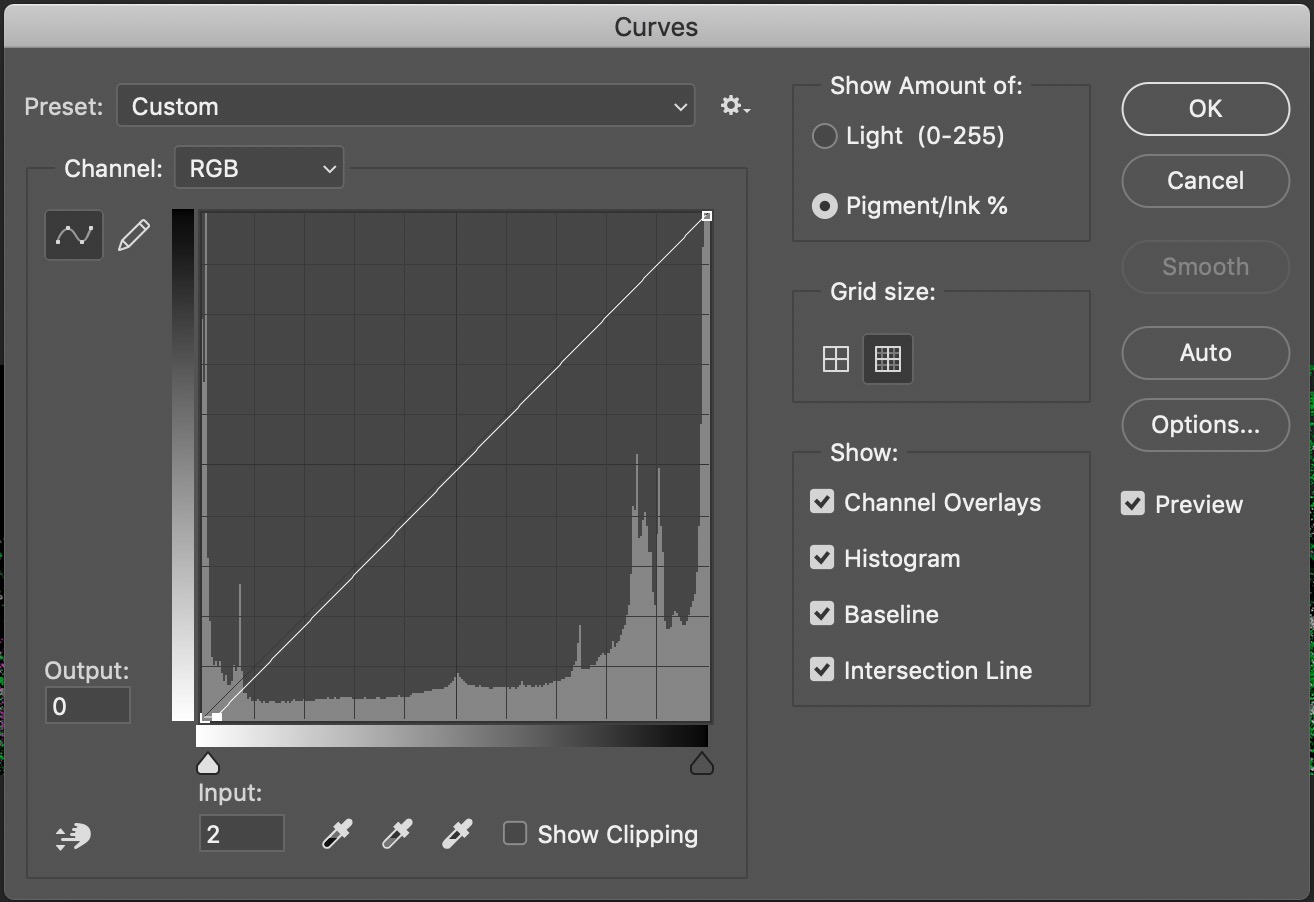Viewport: 1314px width, 902px height.
Task: Select the Light (0-255) radio option
Action: pyautogui.click(x=825, y=136)
